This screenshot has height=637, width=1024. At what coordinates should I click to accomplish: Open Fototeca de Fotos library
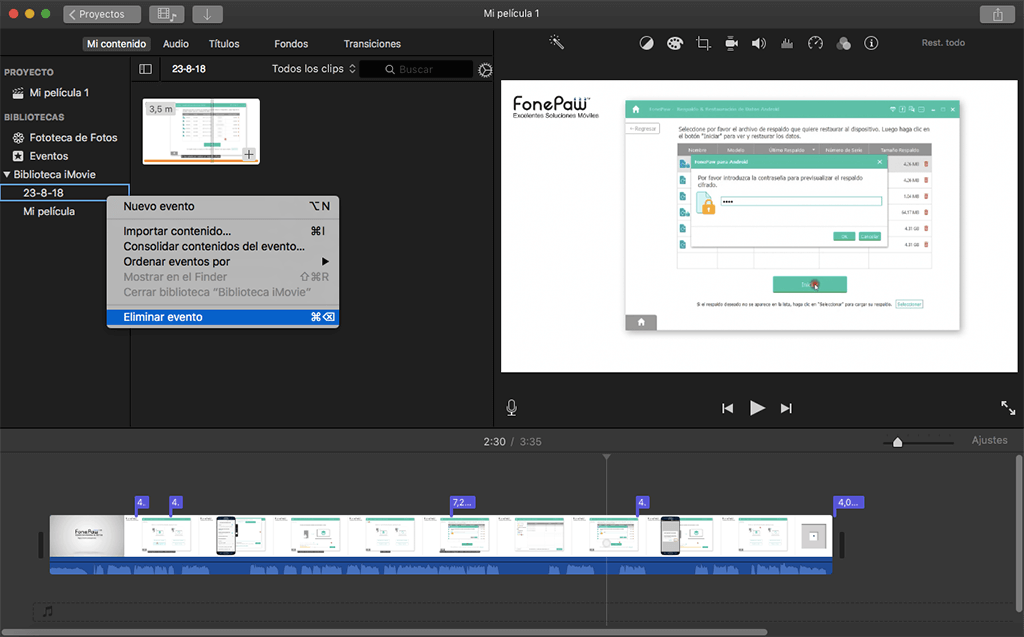point(73,137)
